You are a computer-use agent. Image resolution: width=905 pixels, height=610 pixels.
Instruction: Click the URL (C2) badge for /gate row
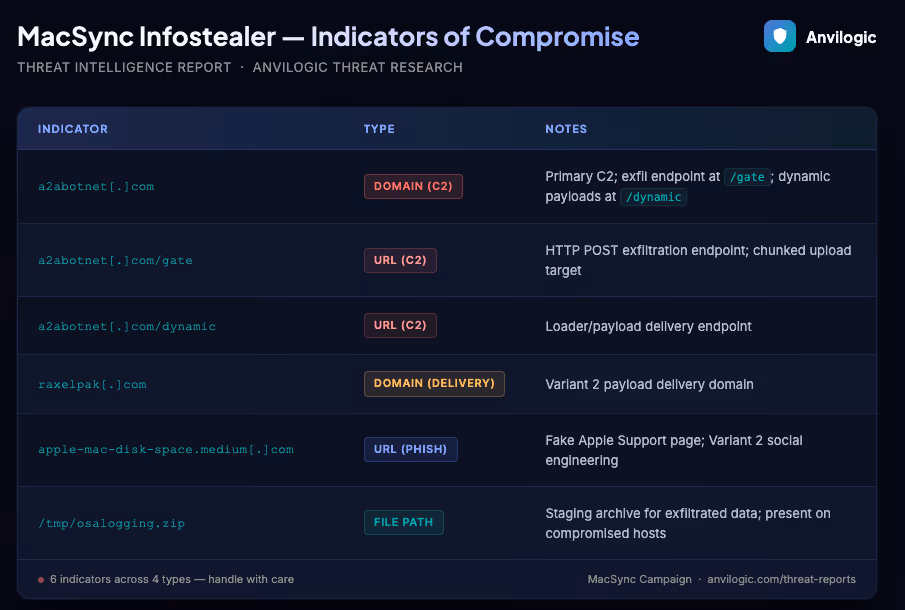coord(400,260)
